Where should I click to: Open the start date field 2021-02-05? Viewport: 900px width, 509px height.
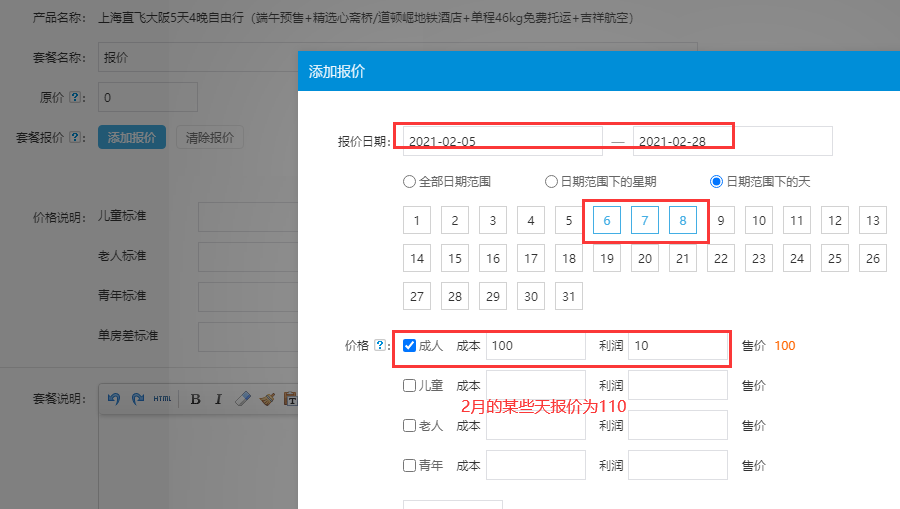click(502, 142)
